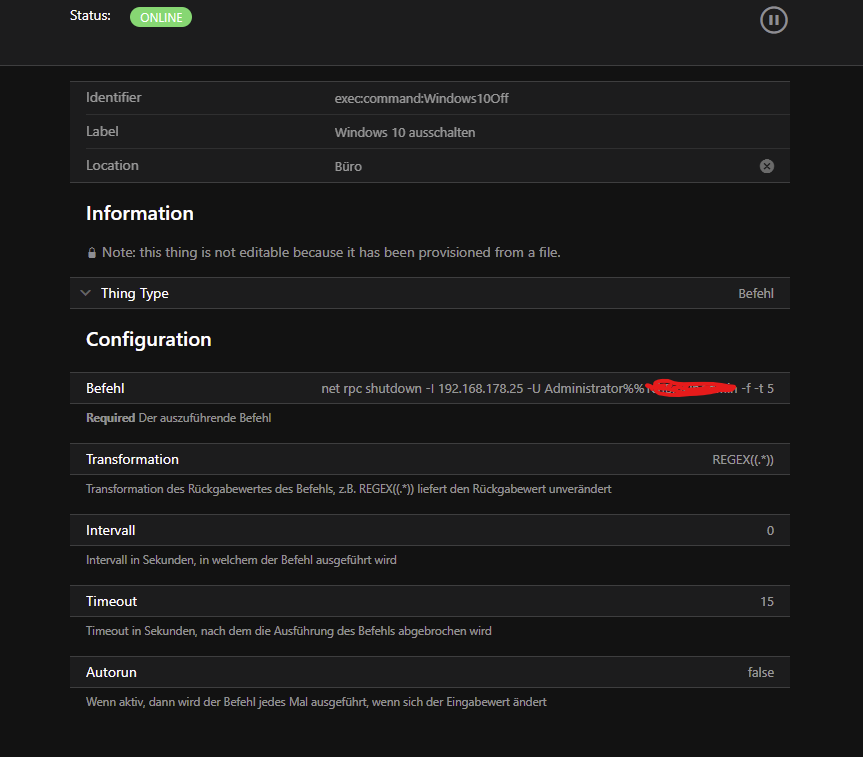
Task: Click the Information section heading
Action: click(x=140, y=213)
